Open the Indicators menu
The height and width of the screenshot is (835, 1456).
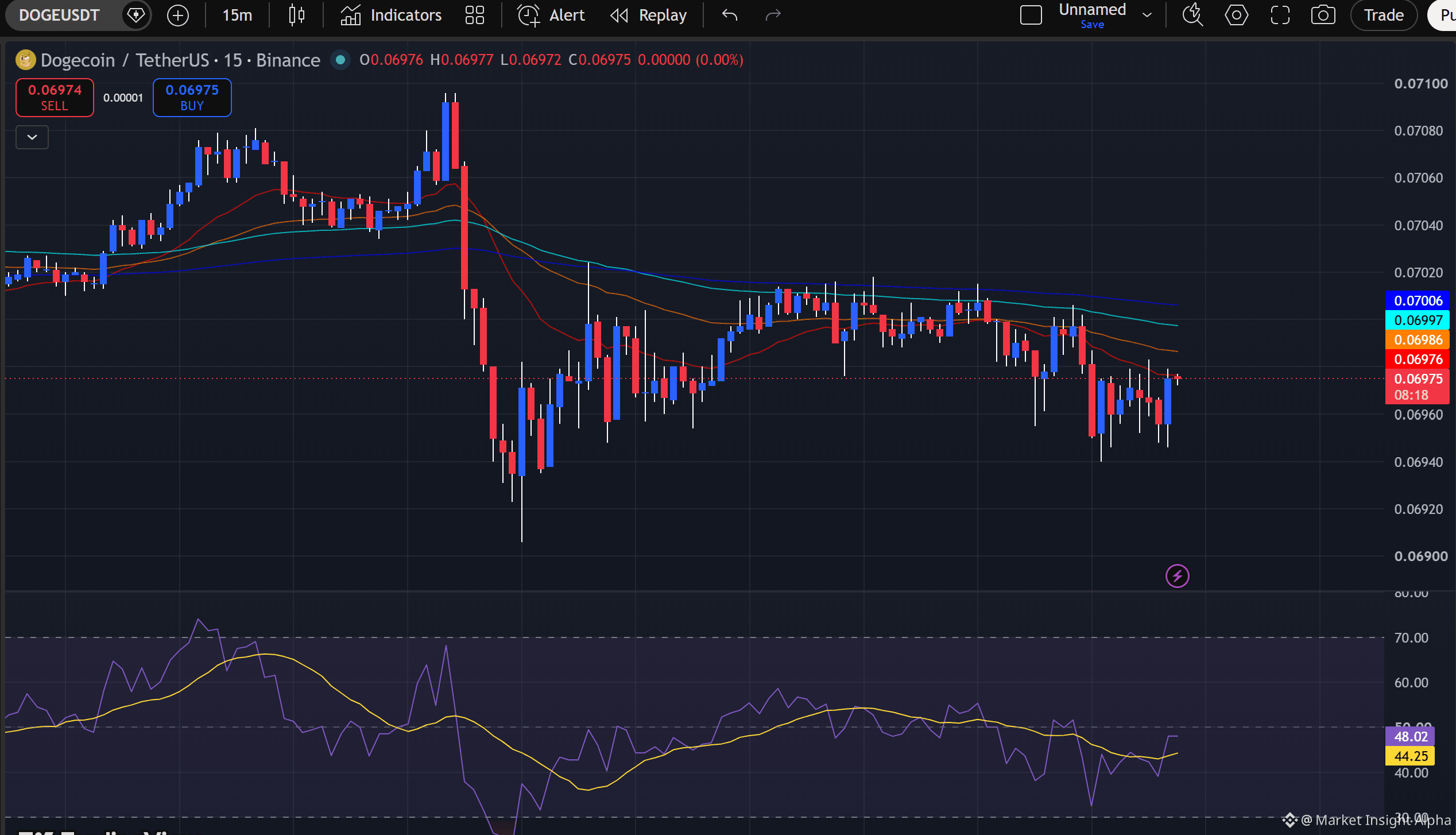click(x=391, y=16)
